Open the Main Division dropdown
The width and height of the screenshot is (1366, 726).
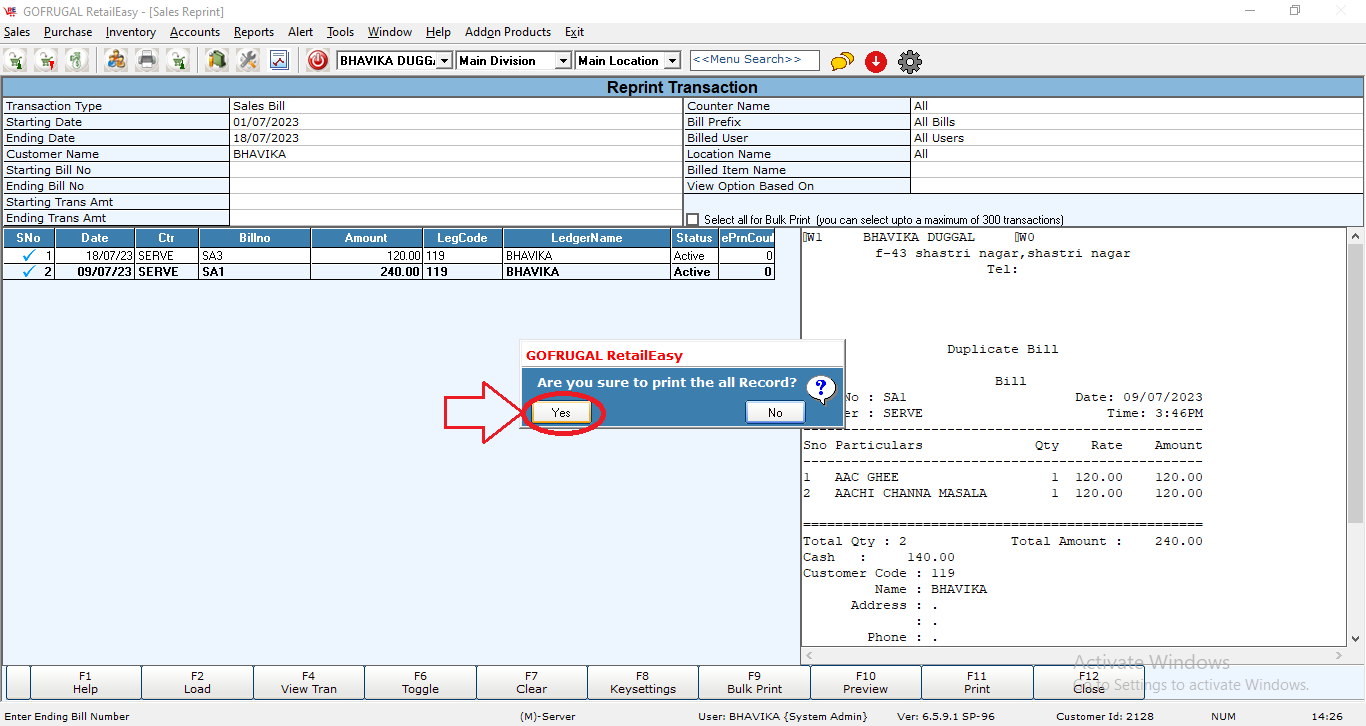coord(563,61)
